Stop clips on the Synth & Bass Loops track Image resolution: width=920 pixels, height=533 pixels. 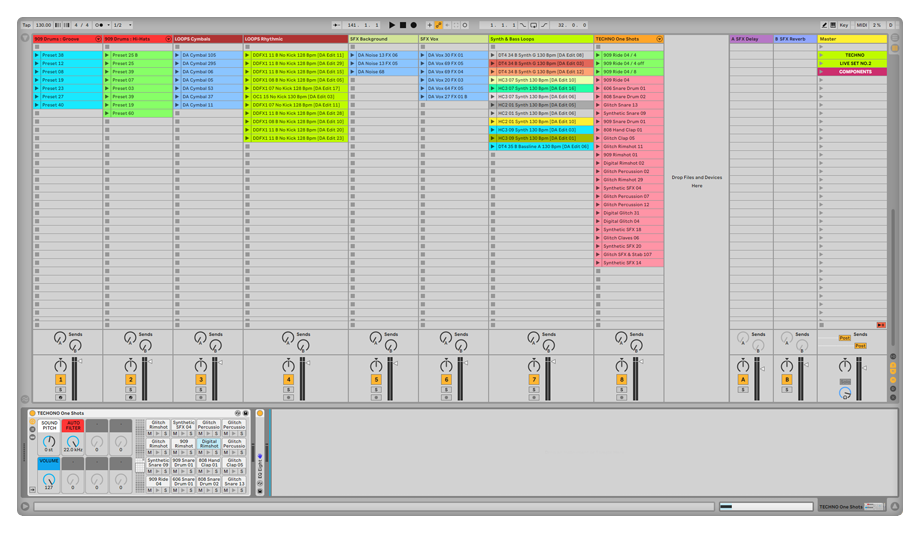(493, 325)
